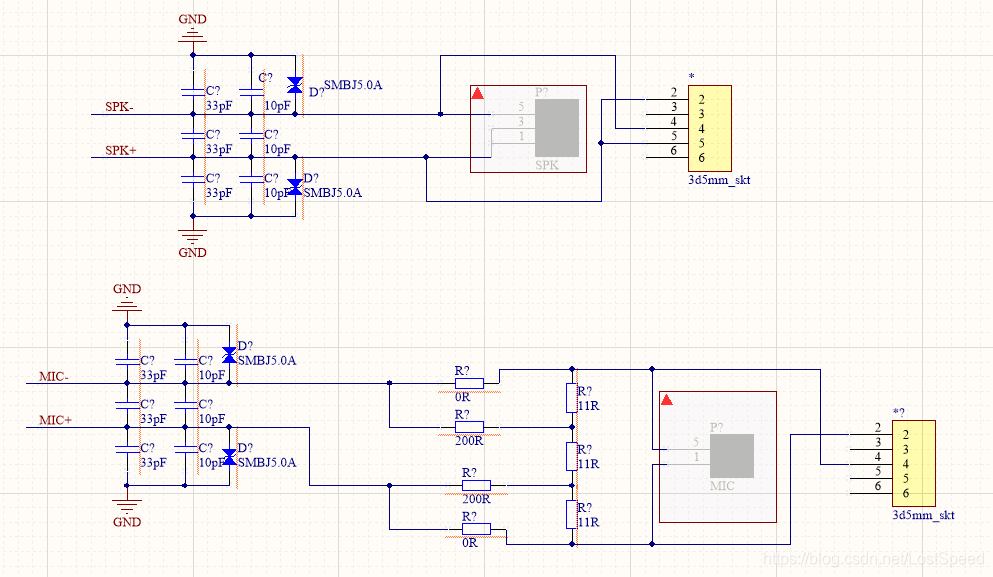The height and width of the screenshot is (577, 993).
Task: Select the 10pF capacitor between MIC- and MIC+
Action: pyautogui.click(x=186, y=405)
